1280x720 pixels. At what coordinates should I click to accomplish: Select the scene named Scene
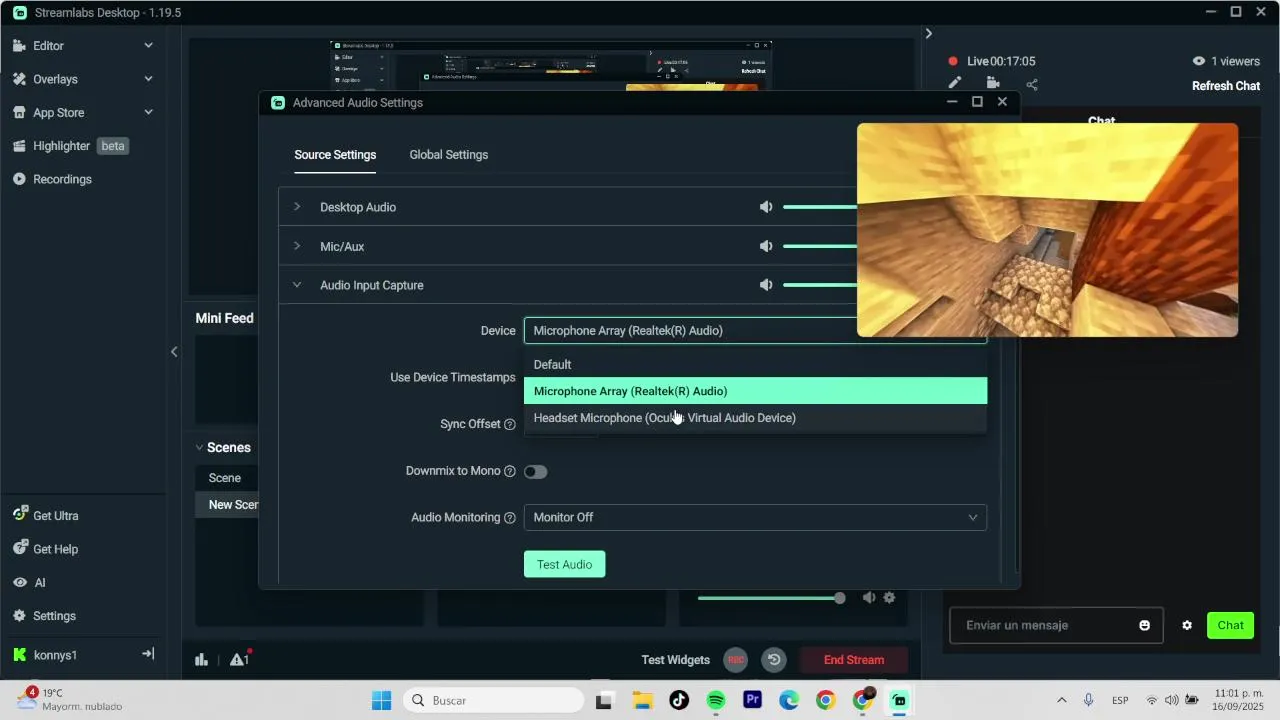tap(226, 478)
